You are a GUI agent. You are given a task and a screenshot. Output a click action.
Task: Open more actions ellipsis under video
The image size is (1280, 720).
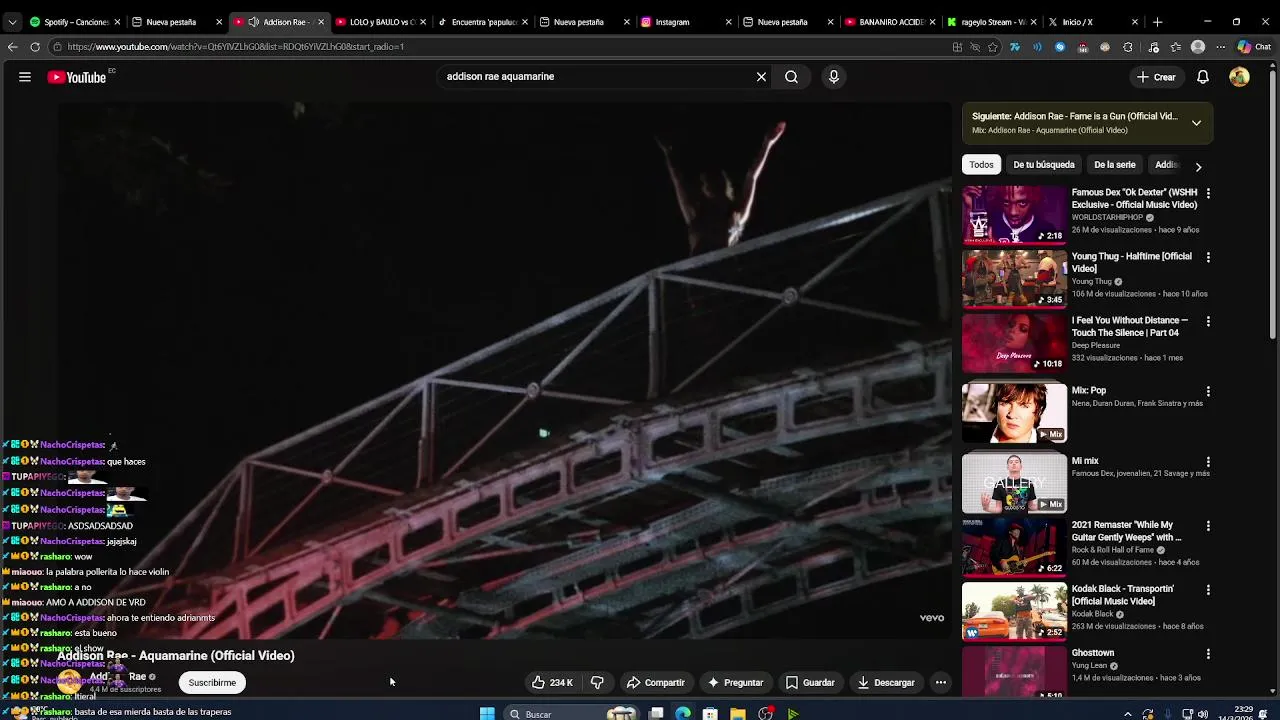click(940, 683)
